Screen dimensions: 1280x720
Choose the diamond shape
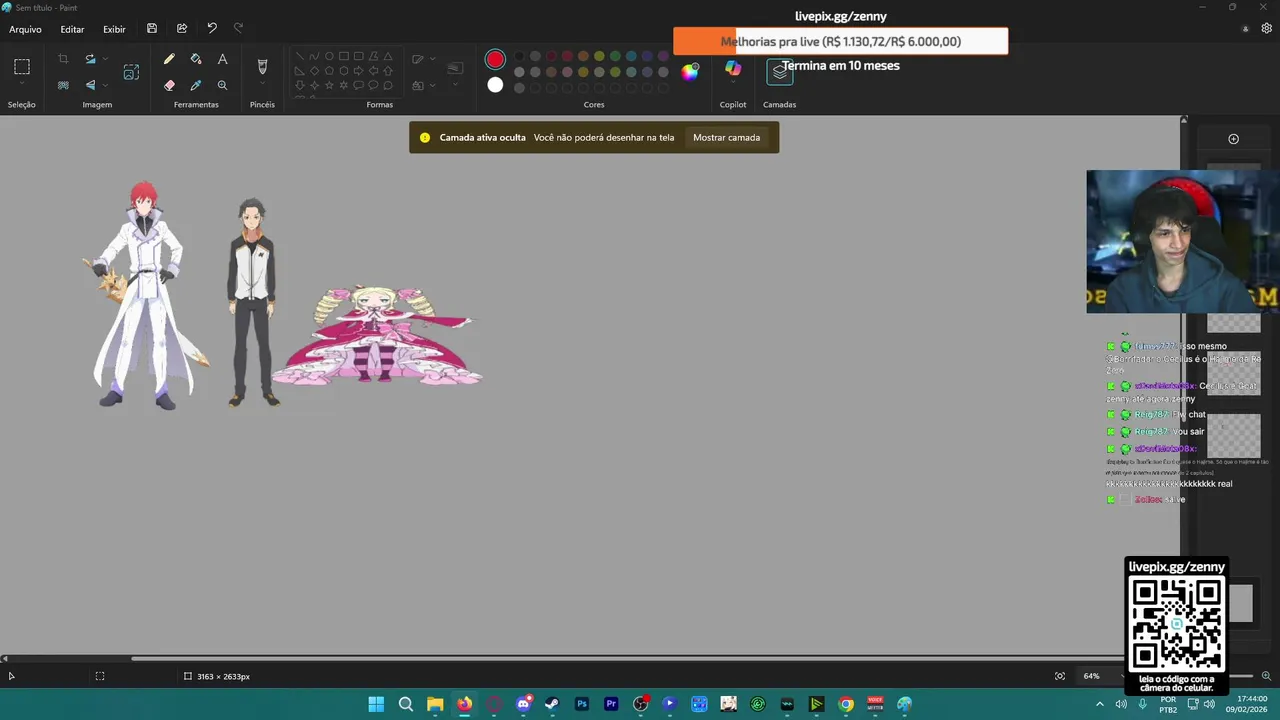tap(314, 71)
